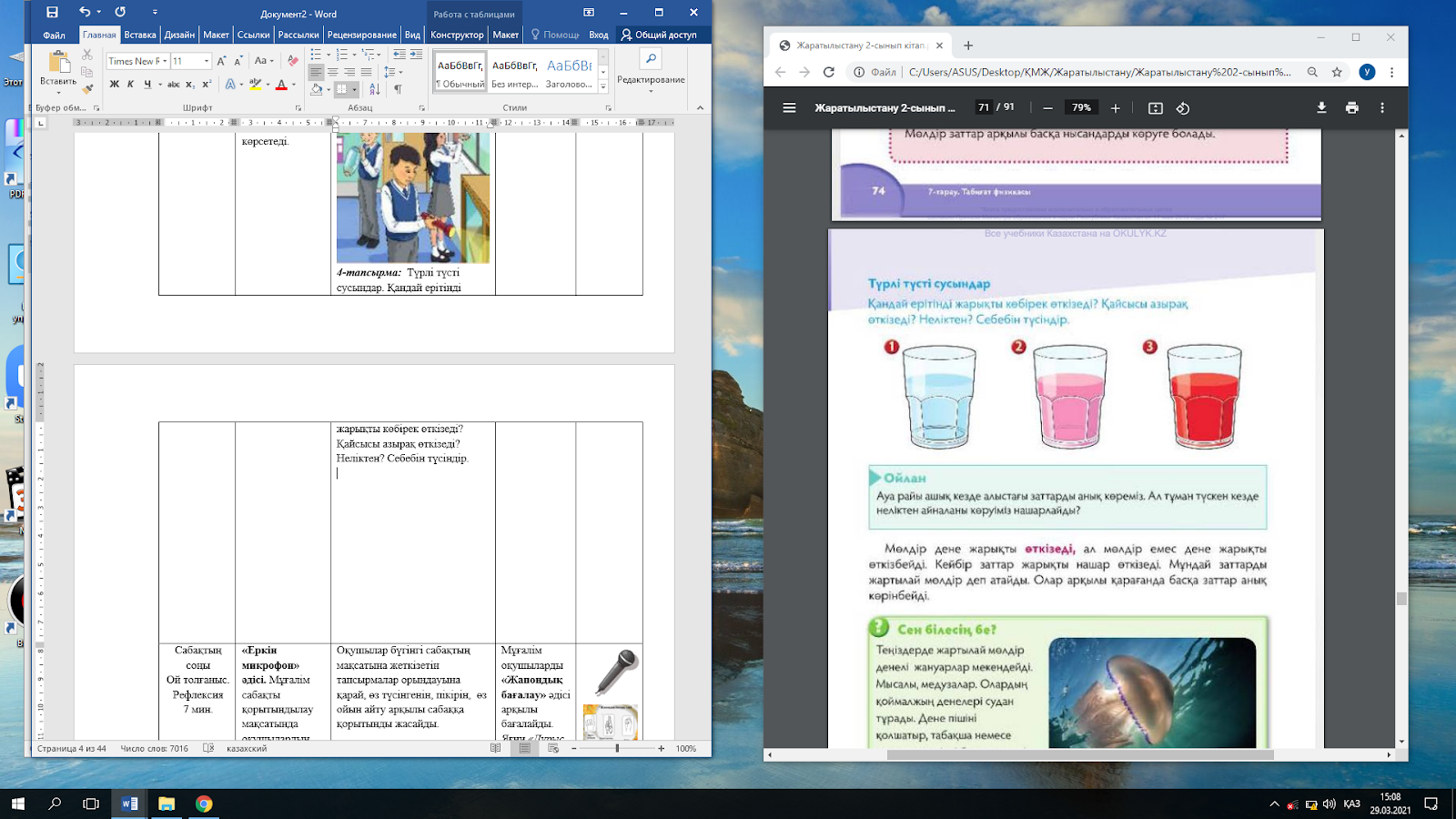Expand the font size dropdown
Viewport: 1456px width, 819px height.
[207, 61]
